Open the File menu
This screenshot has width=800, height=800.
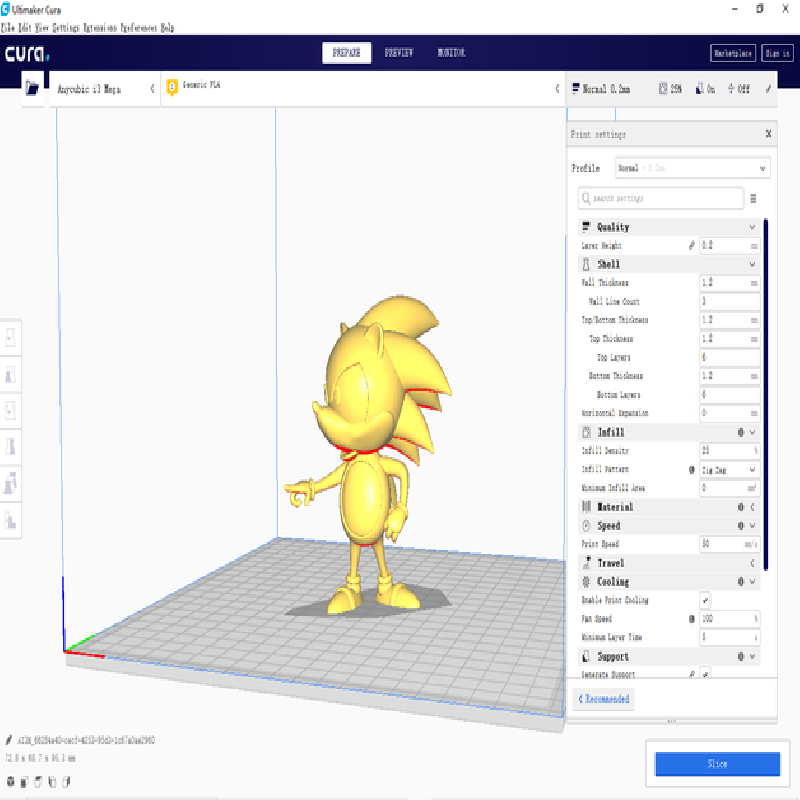point(8,28)
